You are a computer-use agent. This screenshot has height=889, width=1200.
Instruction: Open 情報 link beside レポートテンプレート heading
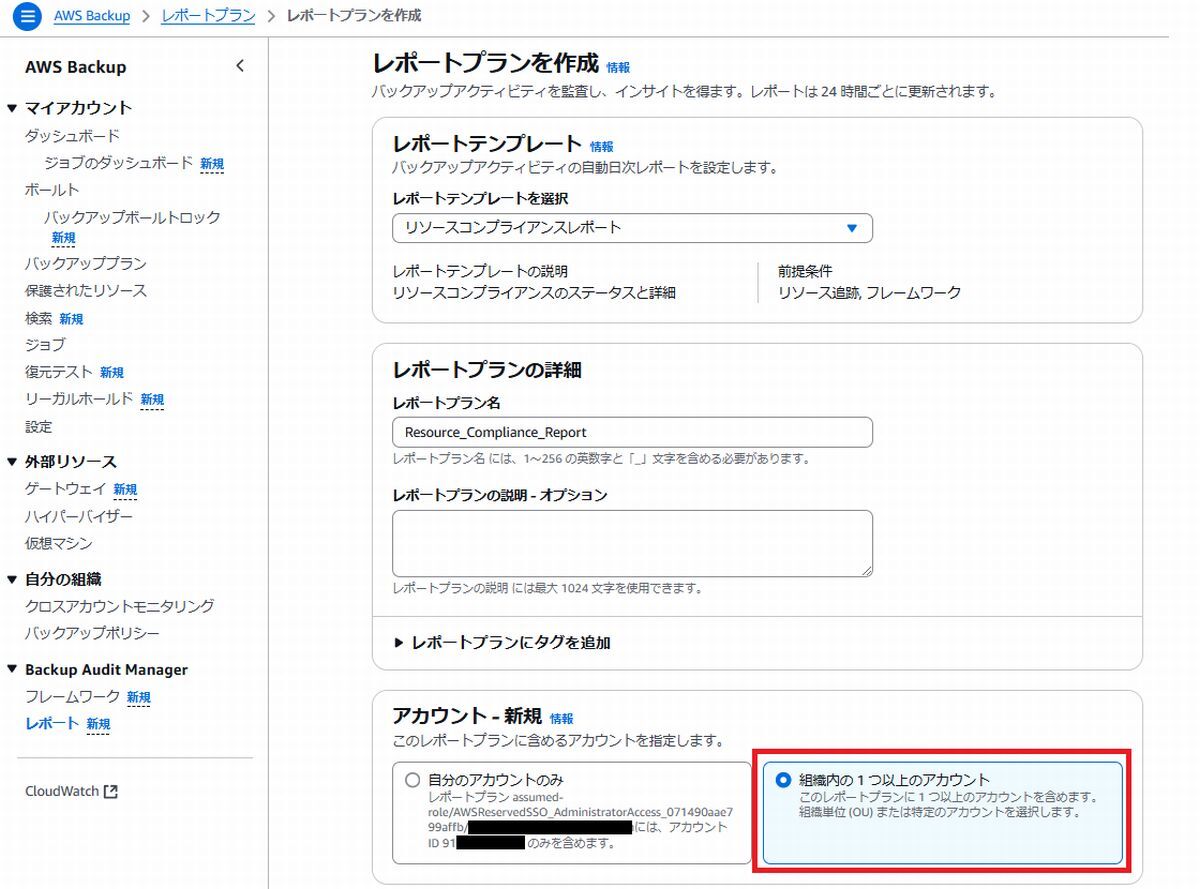(x=602, y=146)
